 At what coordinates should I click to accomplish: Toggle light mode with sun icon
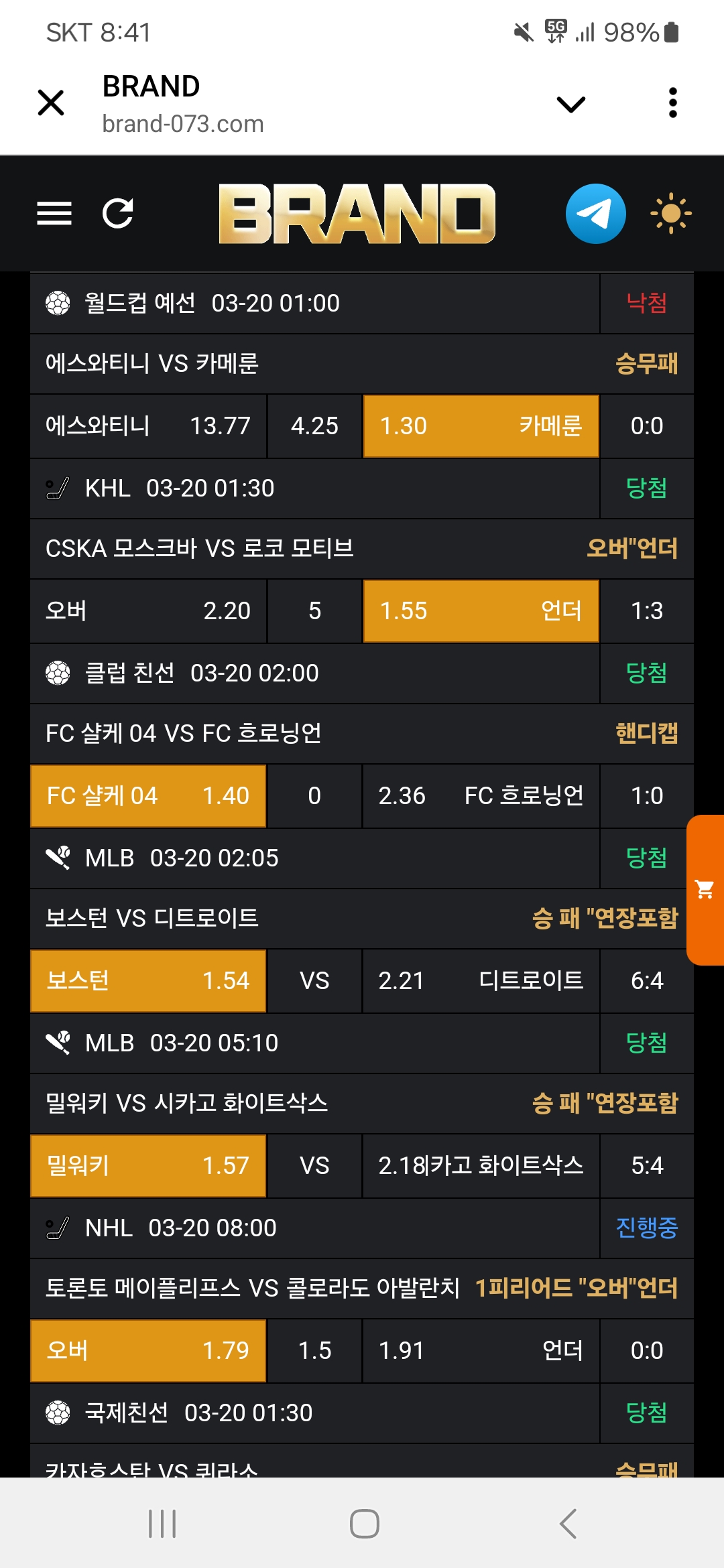pyautogui.click(x=670, y=214)
